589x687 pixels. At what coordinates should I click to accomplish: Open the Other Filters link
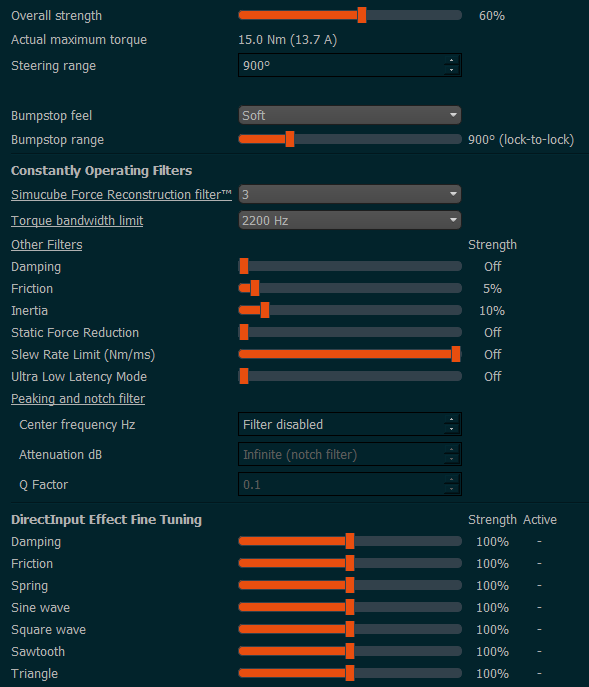46,244
